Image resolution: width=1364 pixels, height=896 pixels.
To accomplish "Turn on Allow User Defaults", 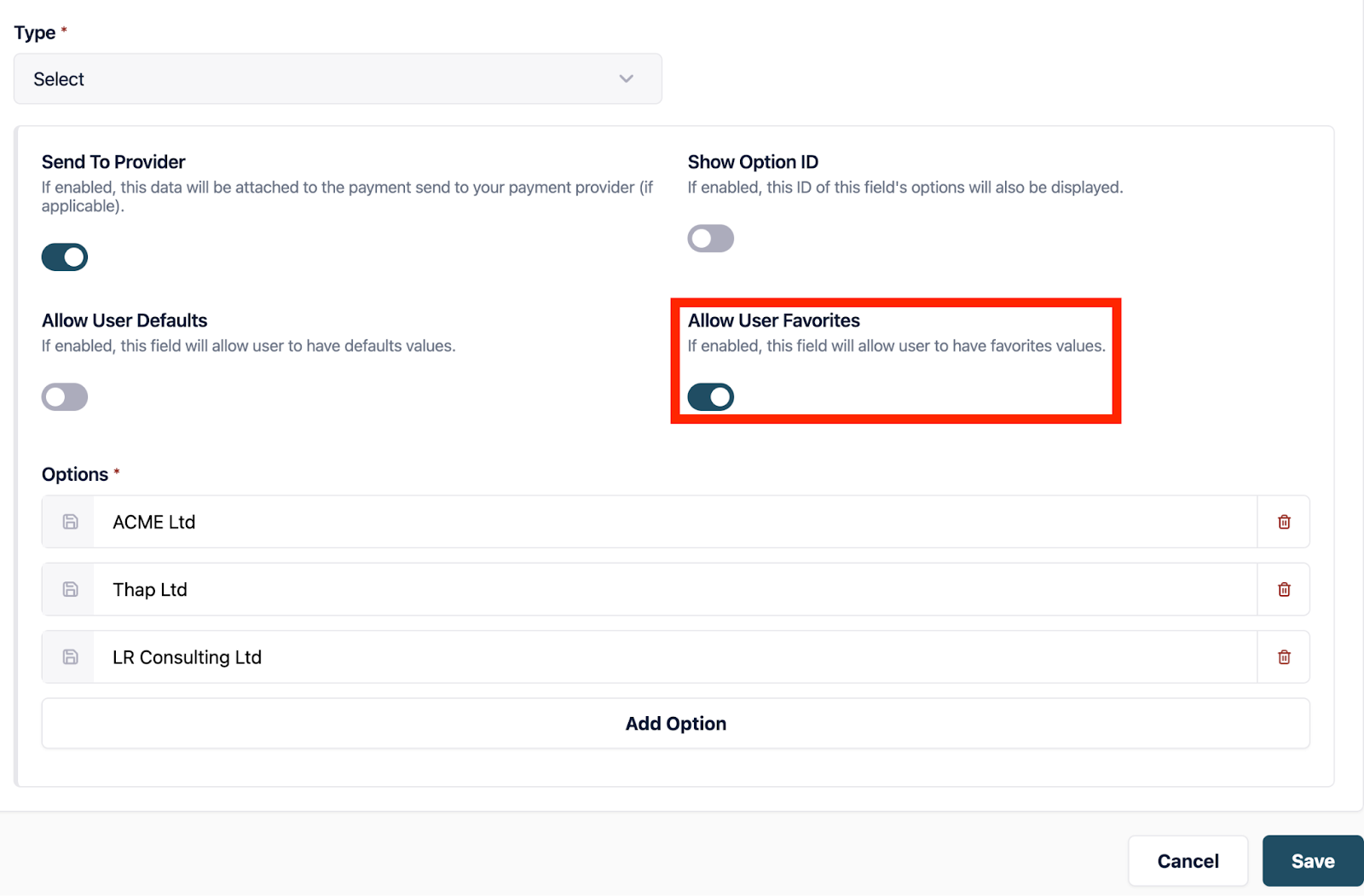I will coord(65,397).
